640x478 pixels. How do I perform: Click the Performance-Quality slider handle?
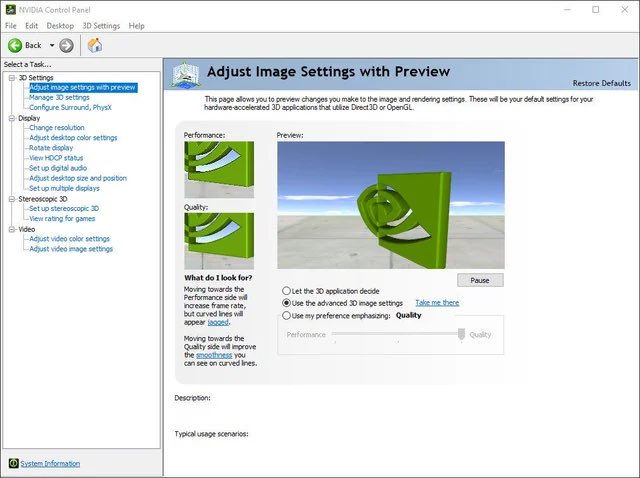point(461,334)
